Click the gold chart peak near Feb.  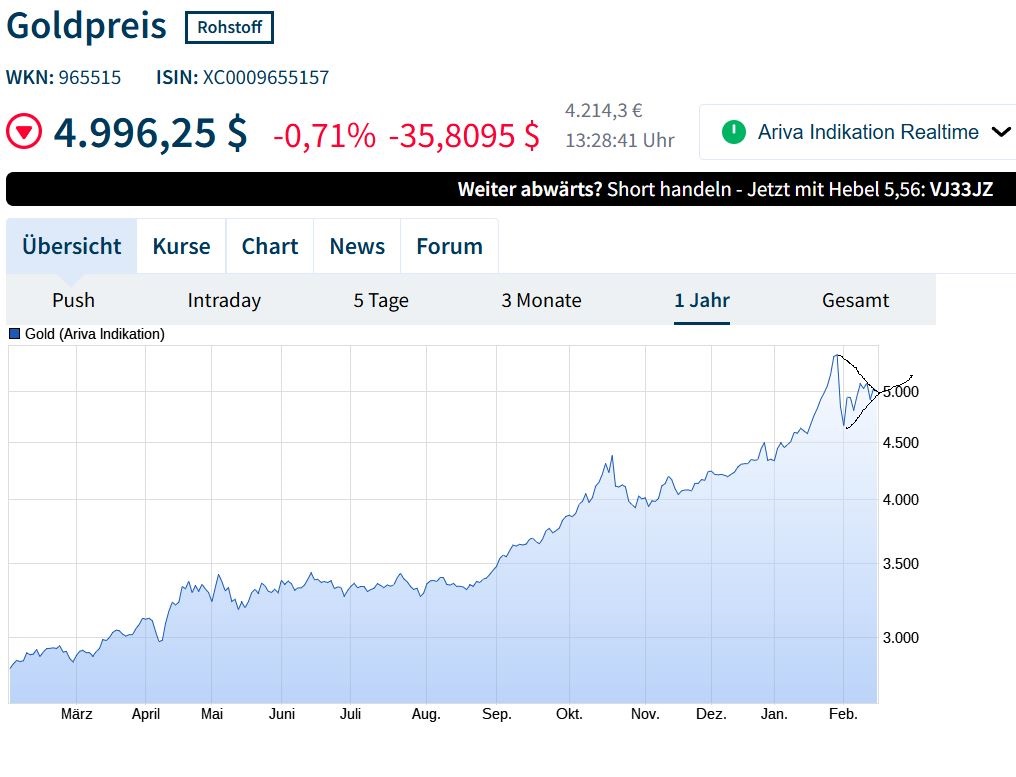pos(835,356)
